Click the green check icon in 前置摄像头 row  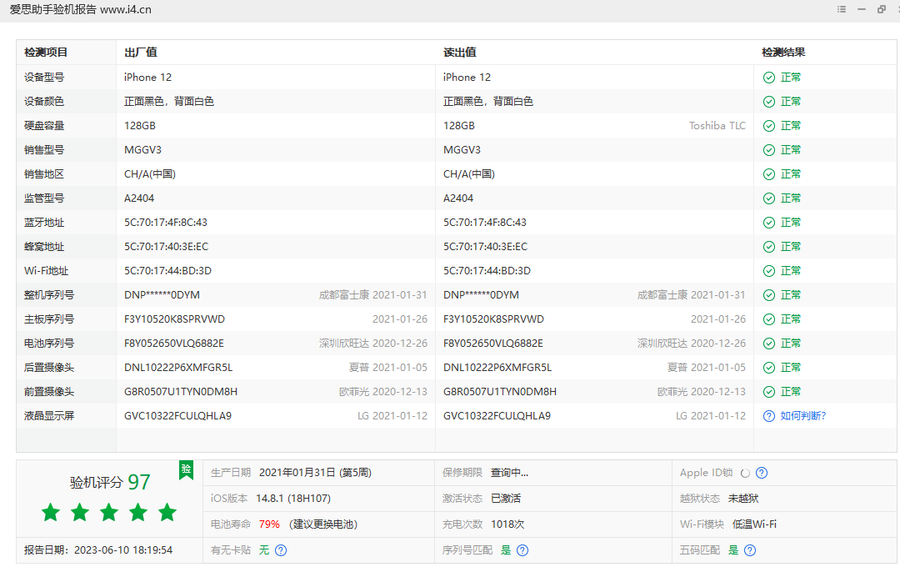coord(769,392)
